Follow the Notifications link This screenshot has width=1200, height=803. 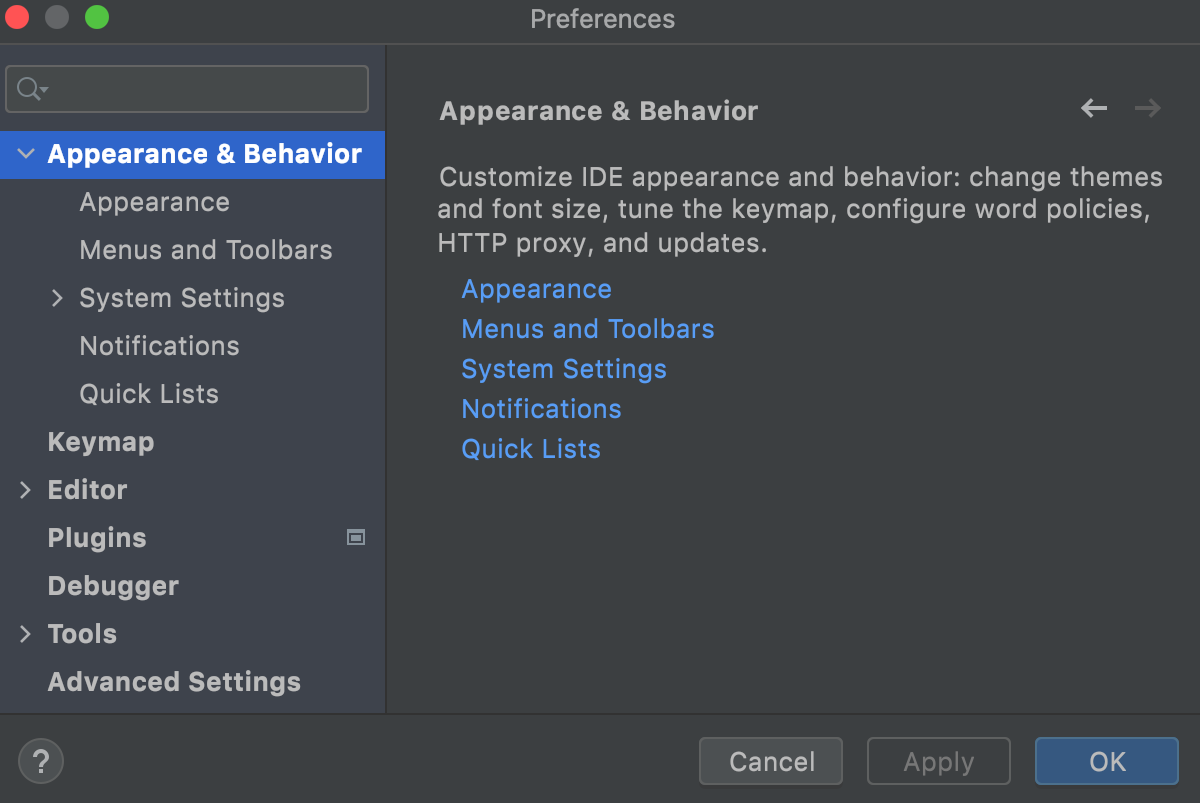[541, 409]
